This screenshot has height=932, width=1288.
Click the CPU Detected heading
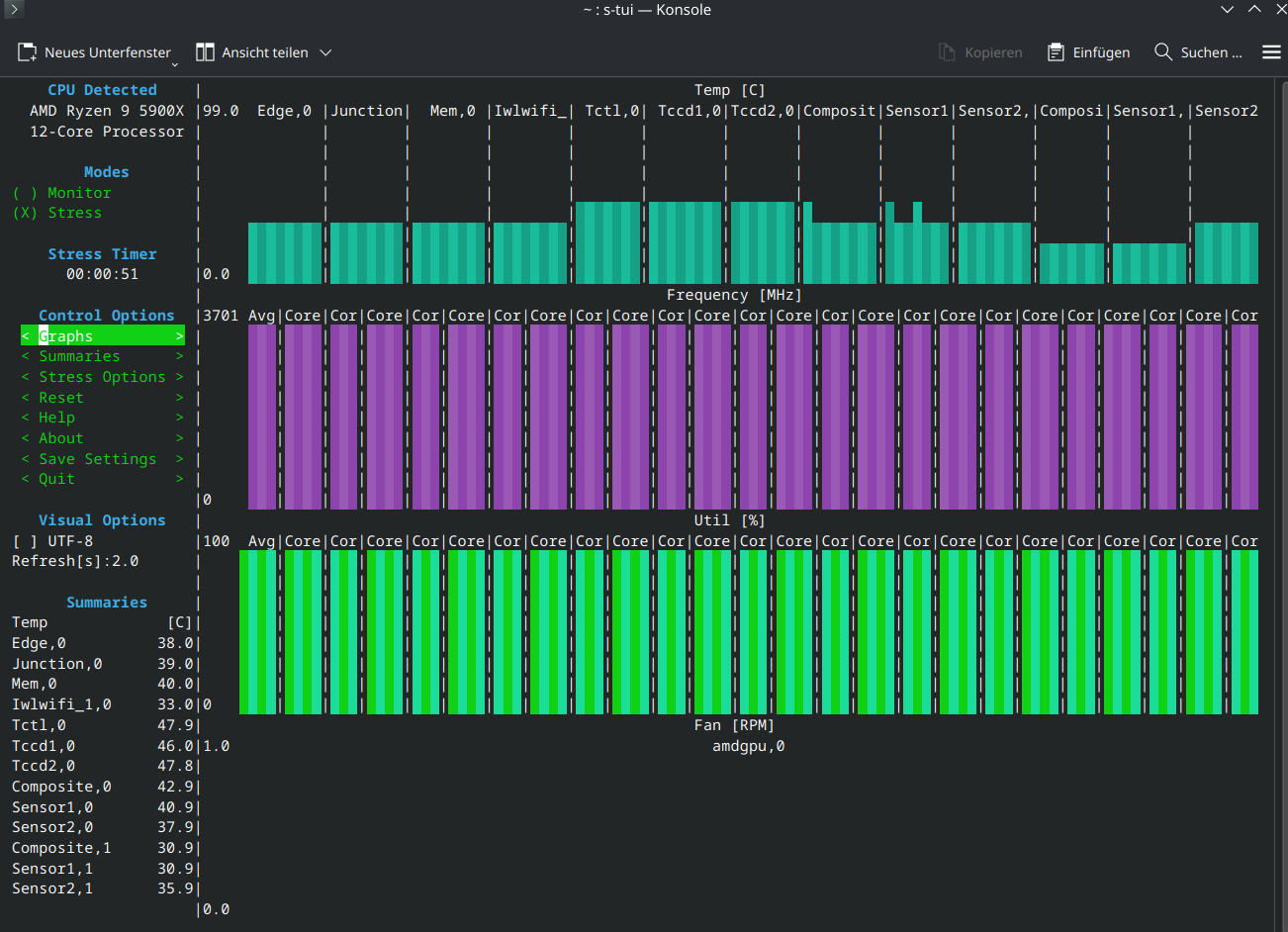pos(103,90)
